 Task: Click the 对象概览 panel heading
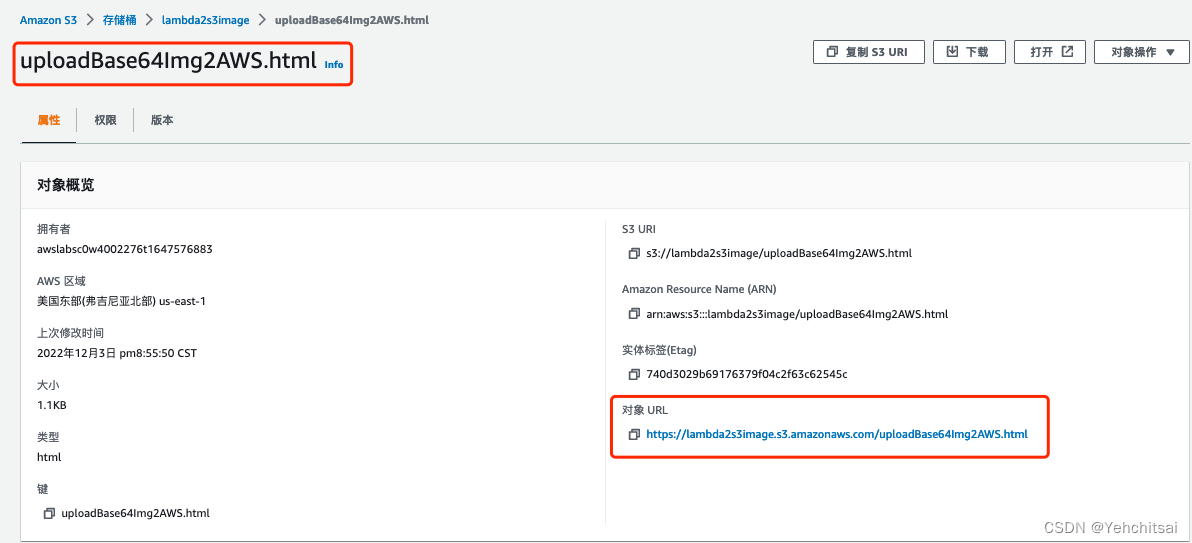point(66,185)
